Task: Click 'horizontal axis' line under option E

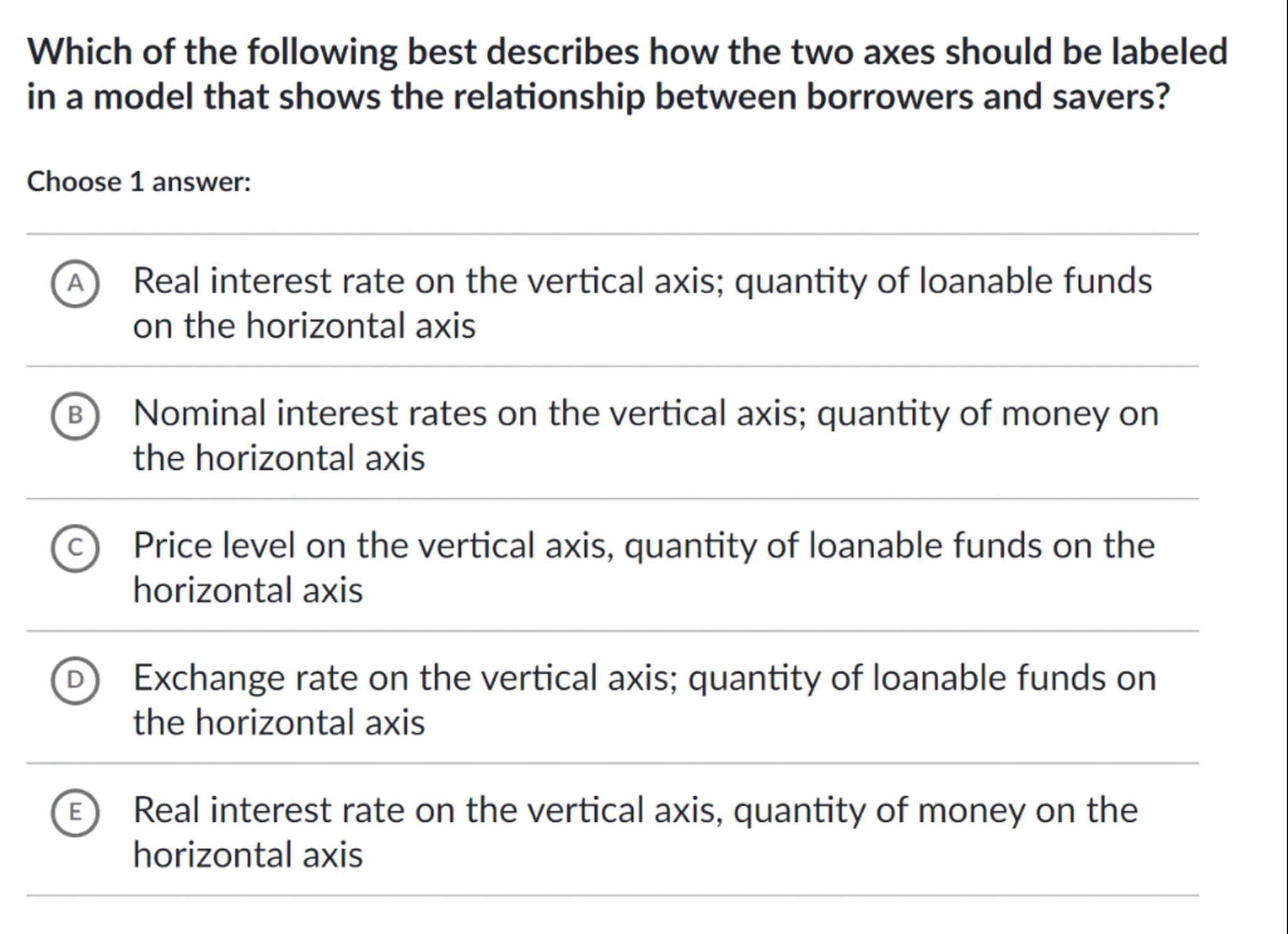Action: coord(248,855)
